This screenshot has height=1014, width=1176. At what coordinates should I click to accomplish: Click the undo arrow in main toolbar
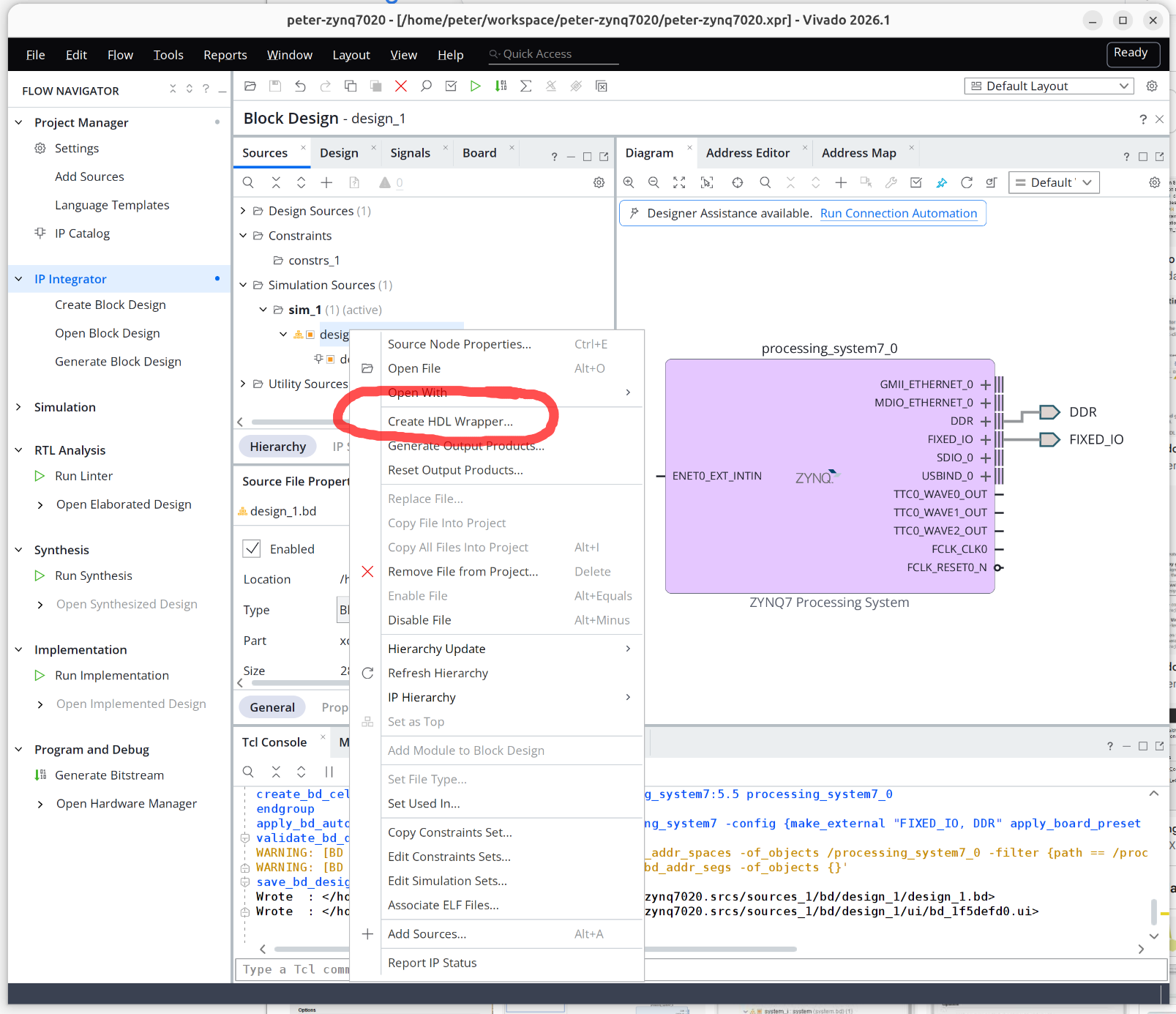click(300, 86)
